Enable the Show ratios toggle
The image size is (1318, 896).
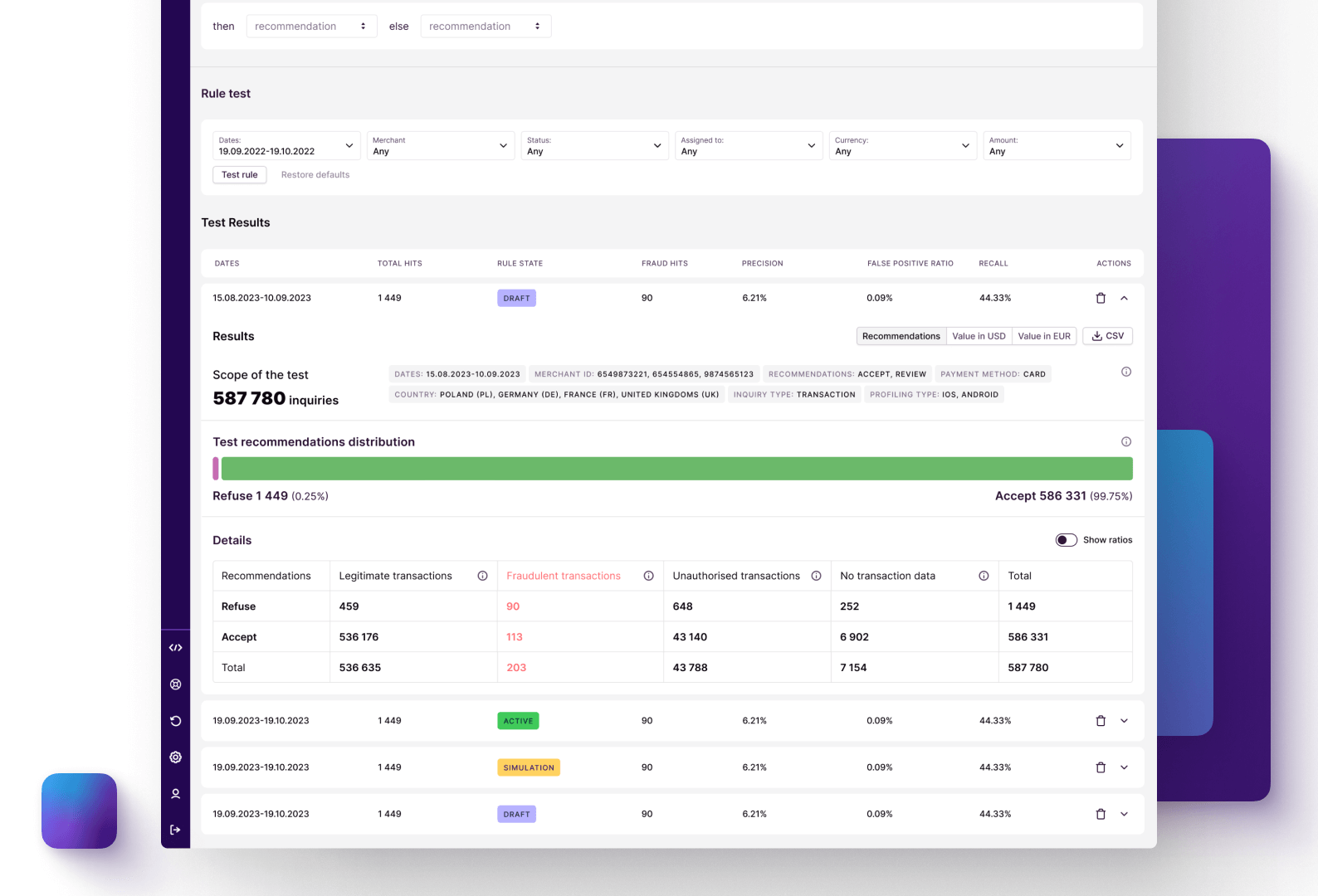click(1066, 540)
